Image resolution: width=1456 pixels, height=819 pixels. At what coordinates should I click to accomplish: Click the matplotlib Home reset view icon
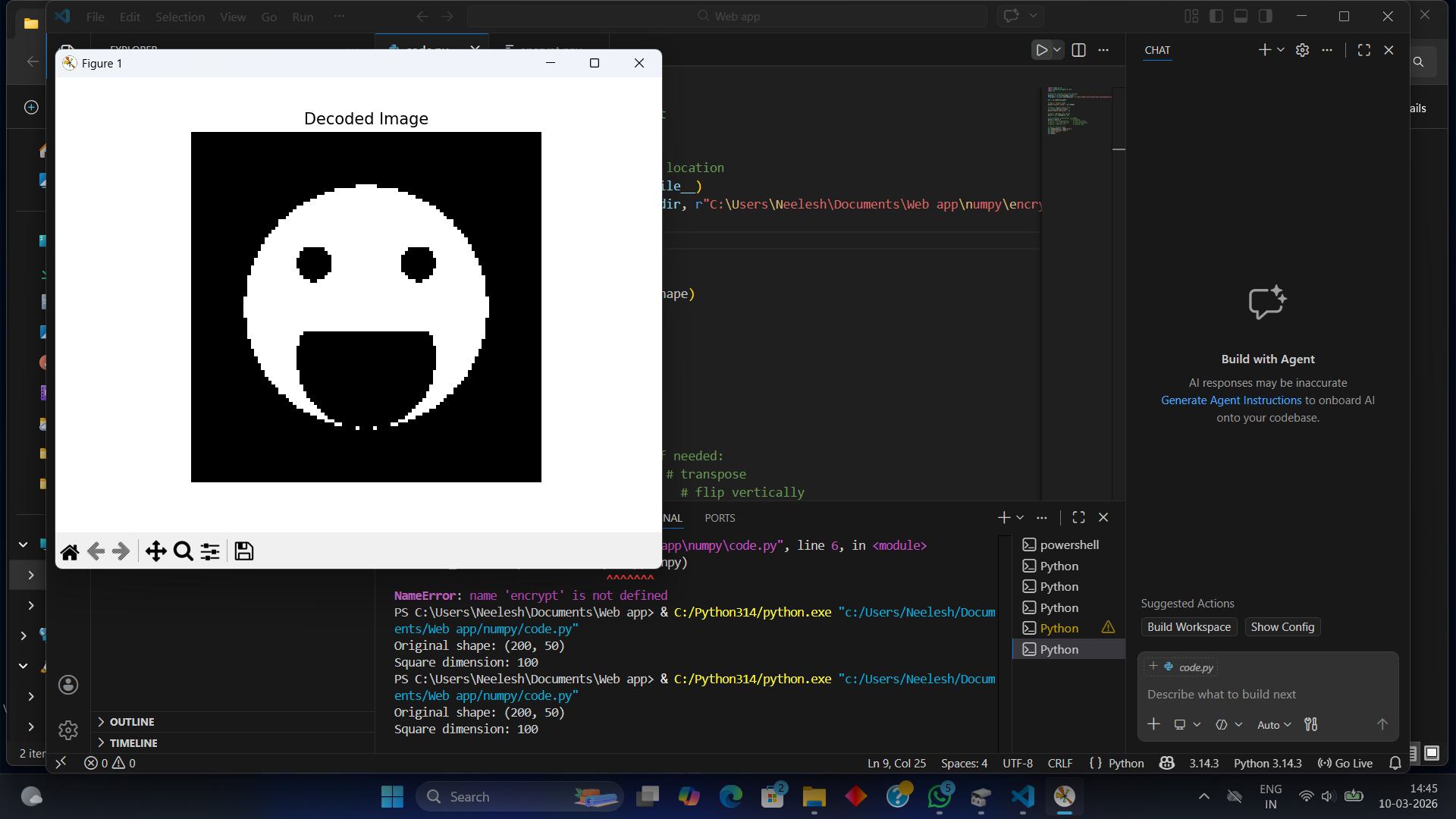point(70,552)
